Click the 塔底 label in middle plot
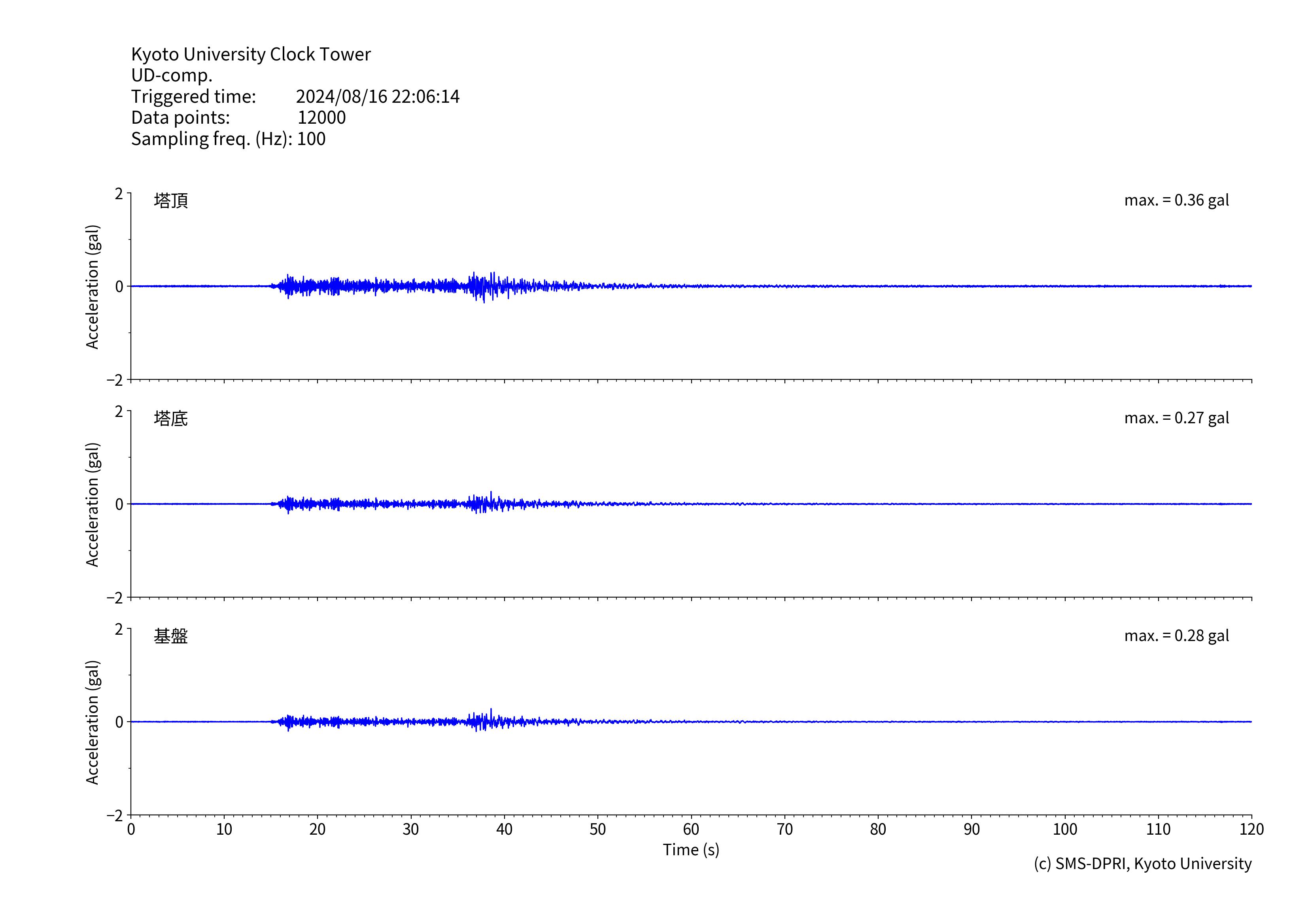The height and width of the screenshot is (924, 1308). 171,419
